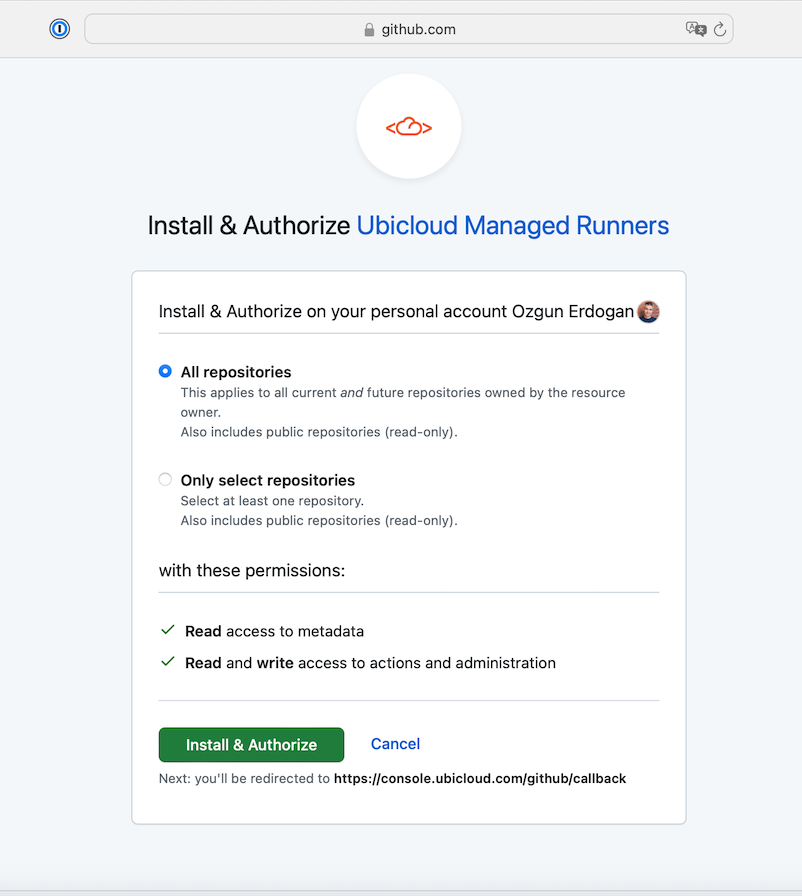Choose the Only select repositories option
This screenshot has width=802, height=896.
click(165, 479)
